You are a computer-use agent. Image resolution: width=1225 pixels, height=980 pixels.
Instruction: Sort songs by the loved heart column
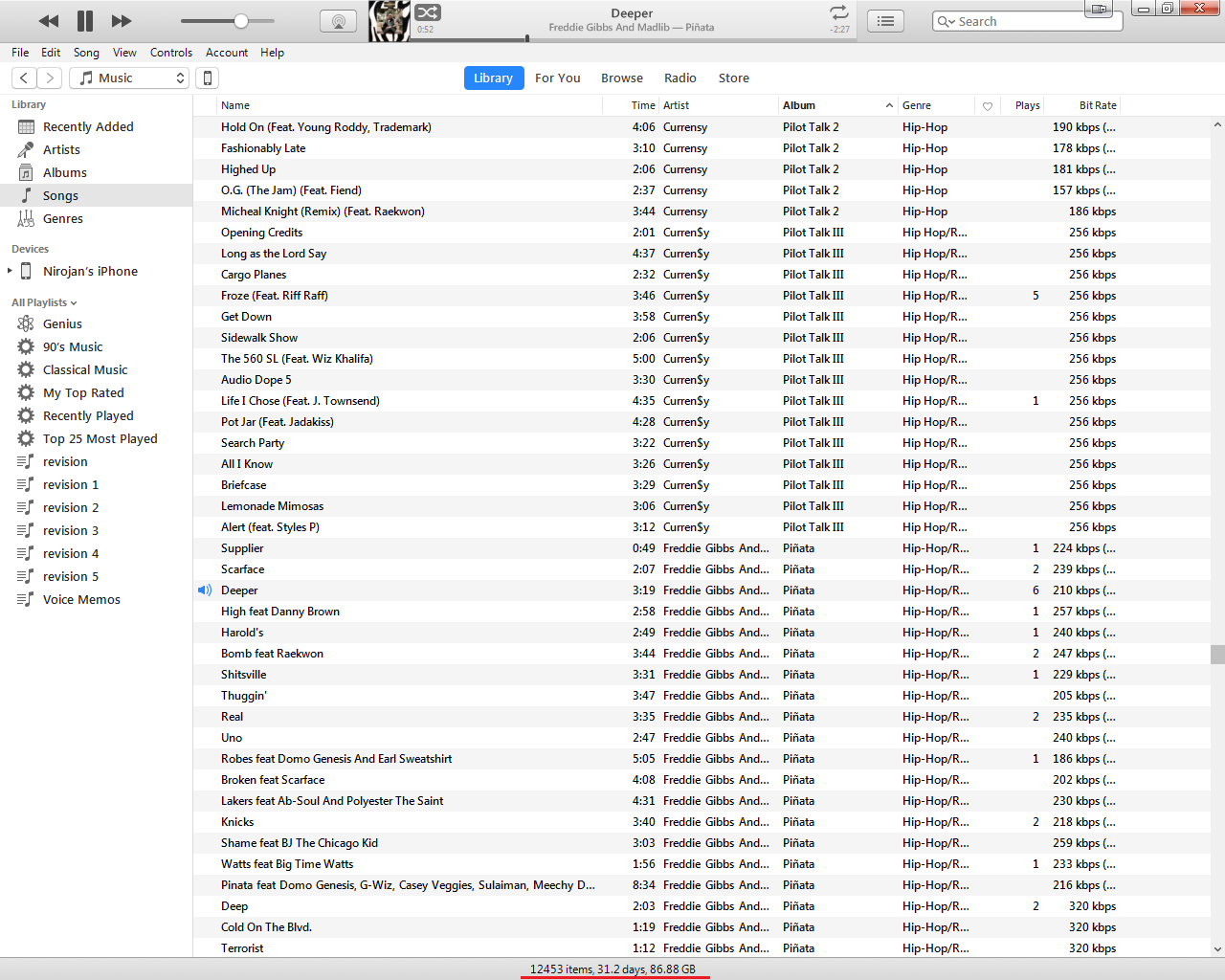[988, 106]
